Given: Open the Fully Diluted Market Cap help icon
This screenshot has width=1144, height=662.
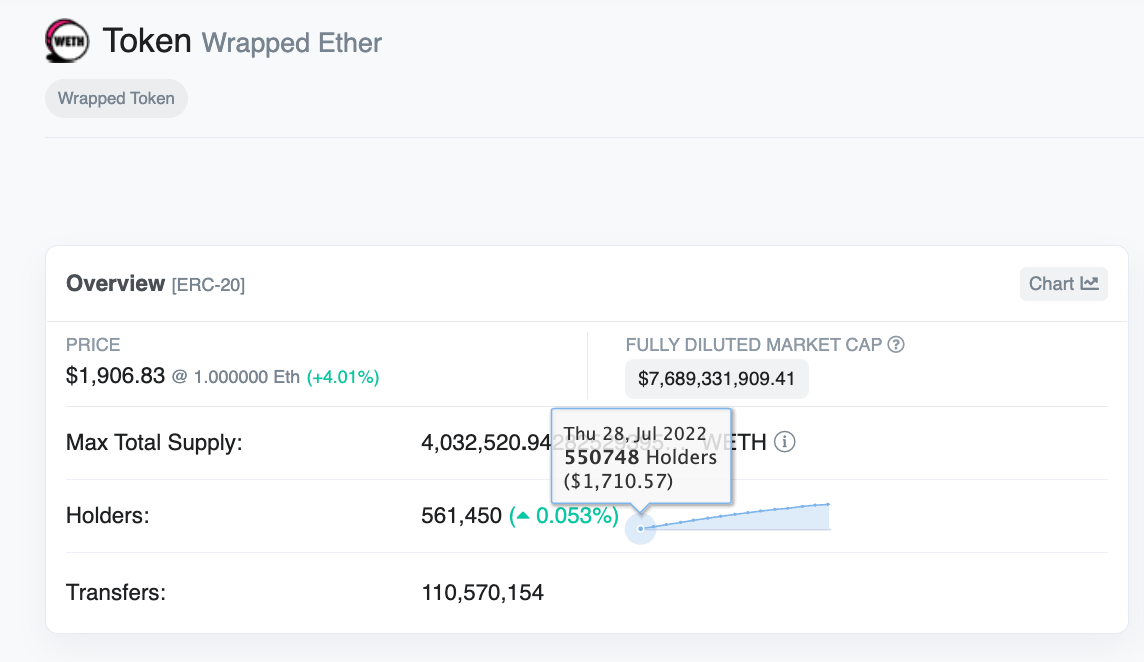Looking at the screenshot, I should (x=896, y=345).
